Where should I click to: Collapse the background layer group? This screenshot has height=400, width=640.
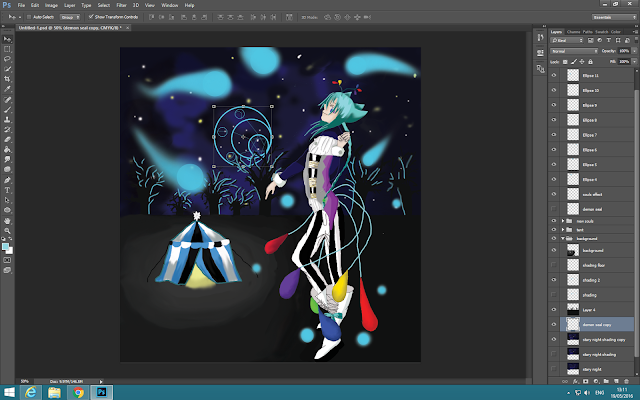pyautogui.click(x=563, y=238)
